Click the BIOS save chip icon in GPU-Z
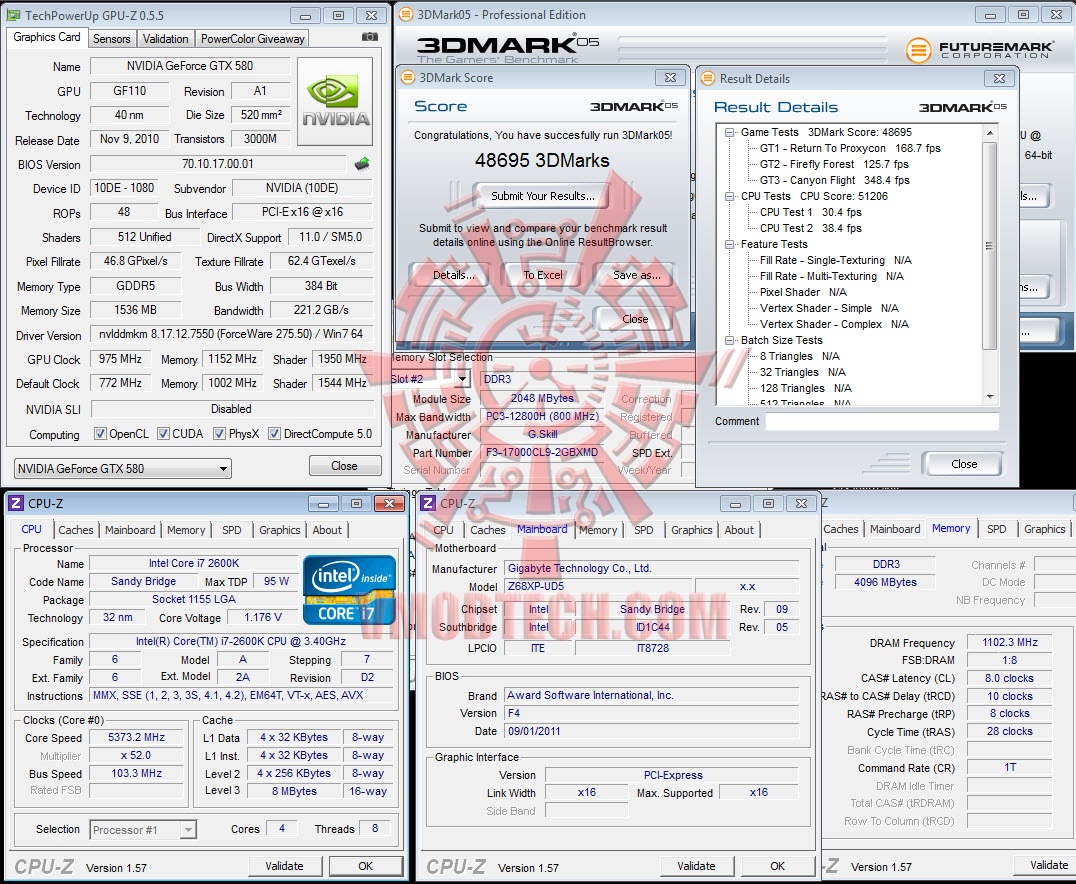Image resolution: width=1076 pixels, height=884 pixels. pyautogui.click(x=362, y=164)
